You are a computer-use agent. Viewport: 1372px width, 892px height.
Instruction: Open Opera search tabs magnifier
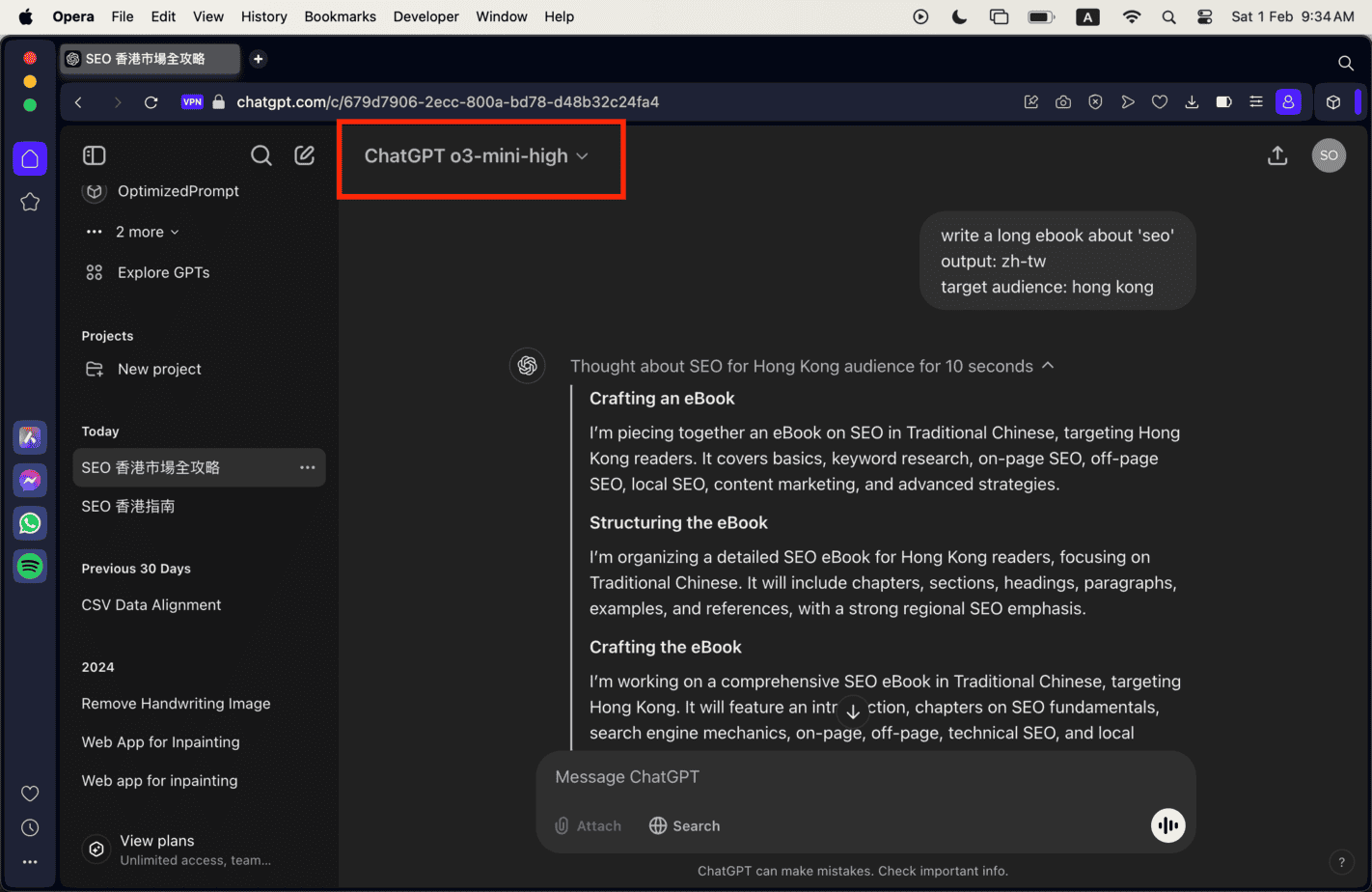[x=1346, y=63]
